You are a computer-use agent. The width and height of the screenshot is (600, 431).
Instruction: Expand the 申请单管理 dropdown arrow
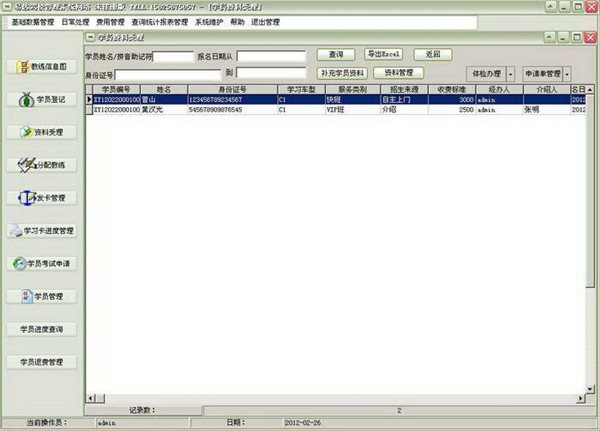567,74
